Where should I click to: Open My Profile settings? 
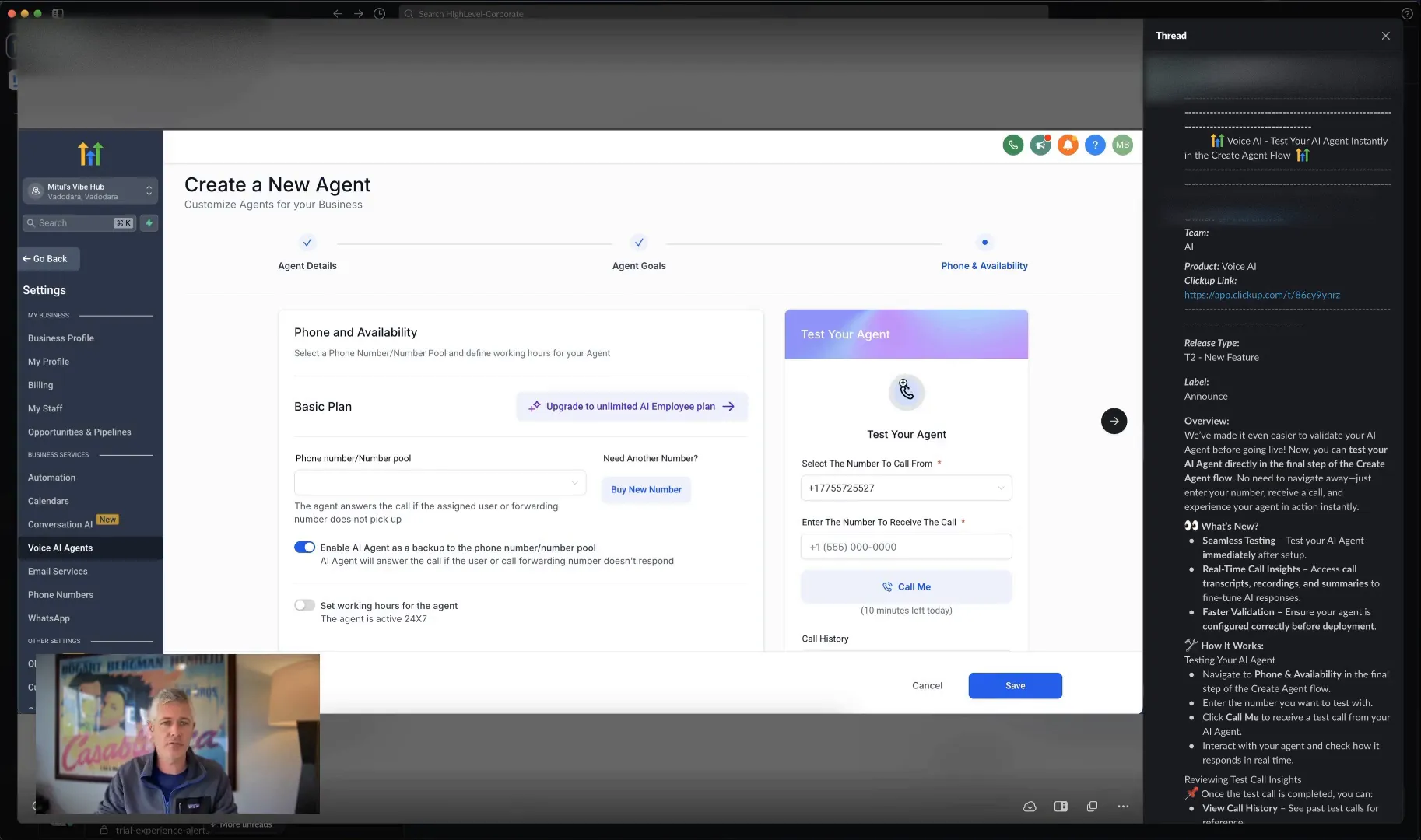coord(48,362)
